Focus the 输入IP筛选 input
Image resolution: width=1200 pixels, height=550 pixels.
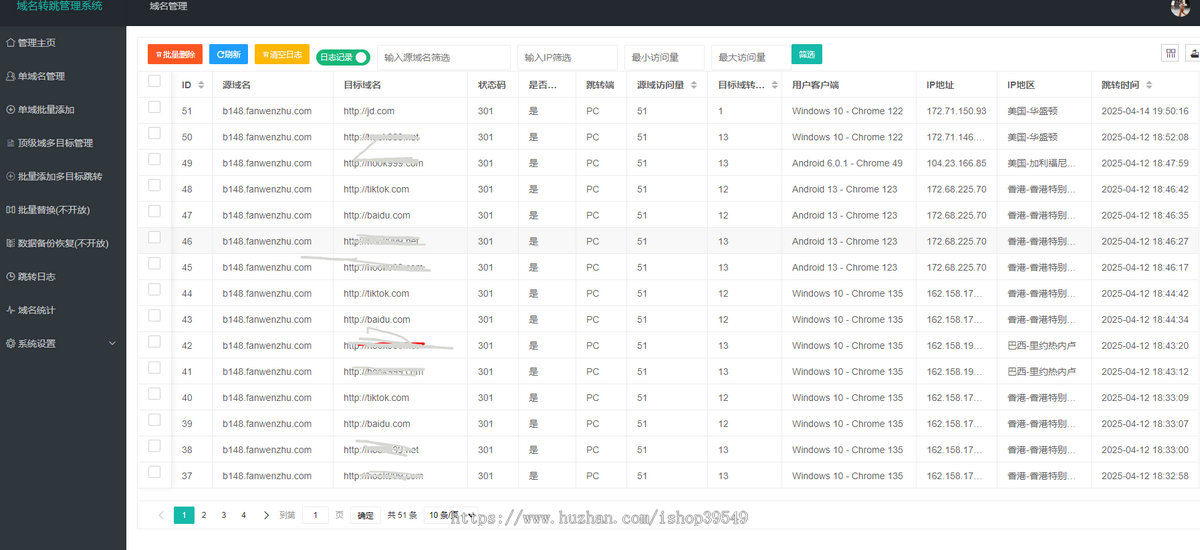coord(567,57)
